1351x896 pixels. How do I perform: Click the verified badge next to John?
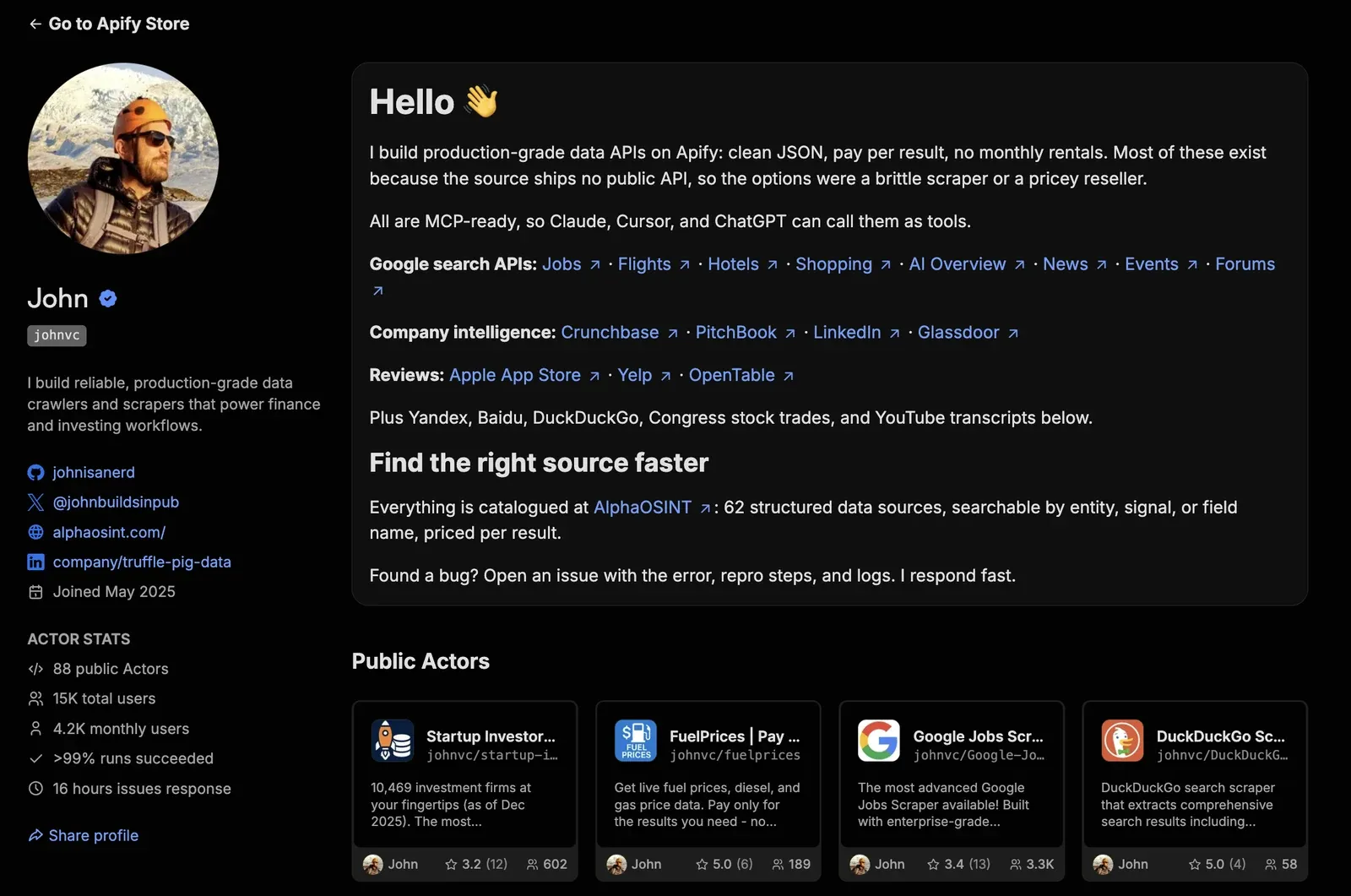coord(108,298)
